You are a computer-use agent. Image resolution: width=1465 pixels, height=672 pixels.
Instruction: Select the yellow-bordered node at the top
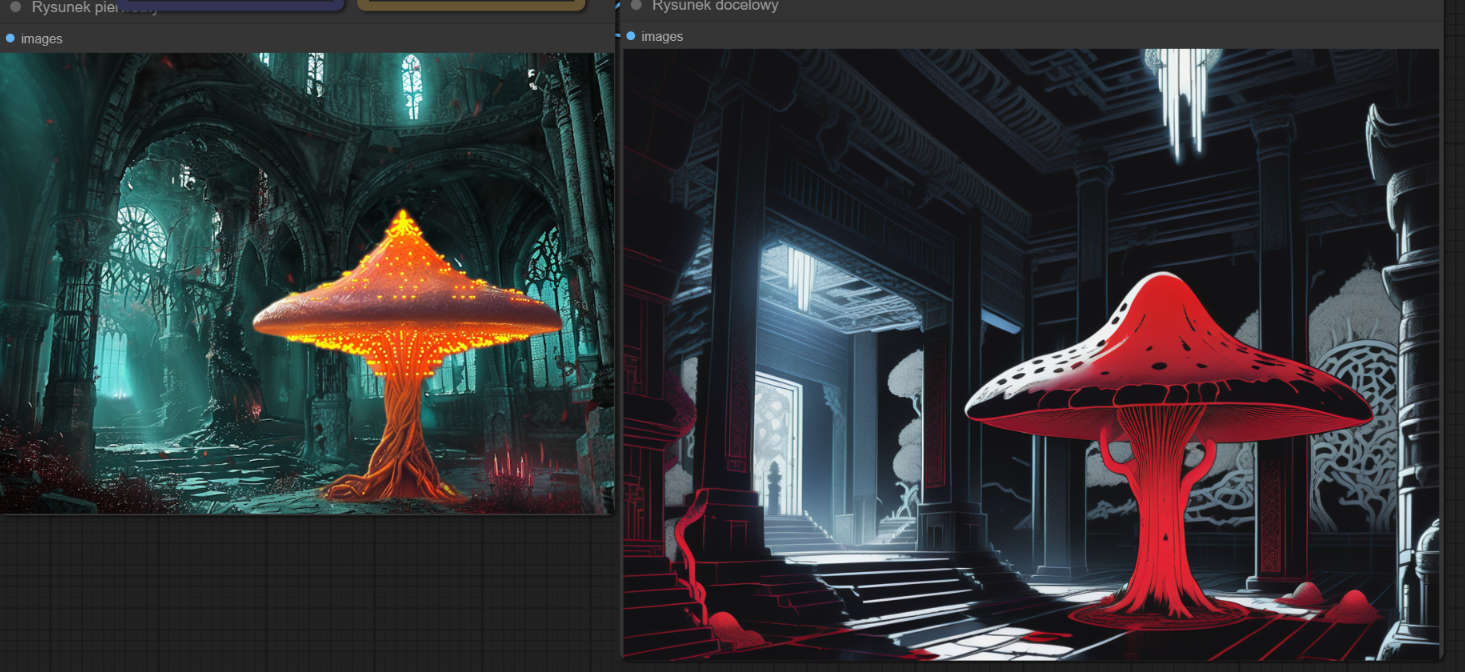click(470, 4)
